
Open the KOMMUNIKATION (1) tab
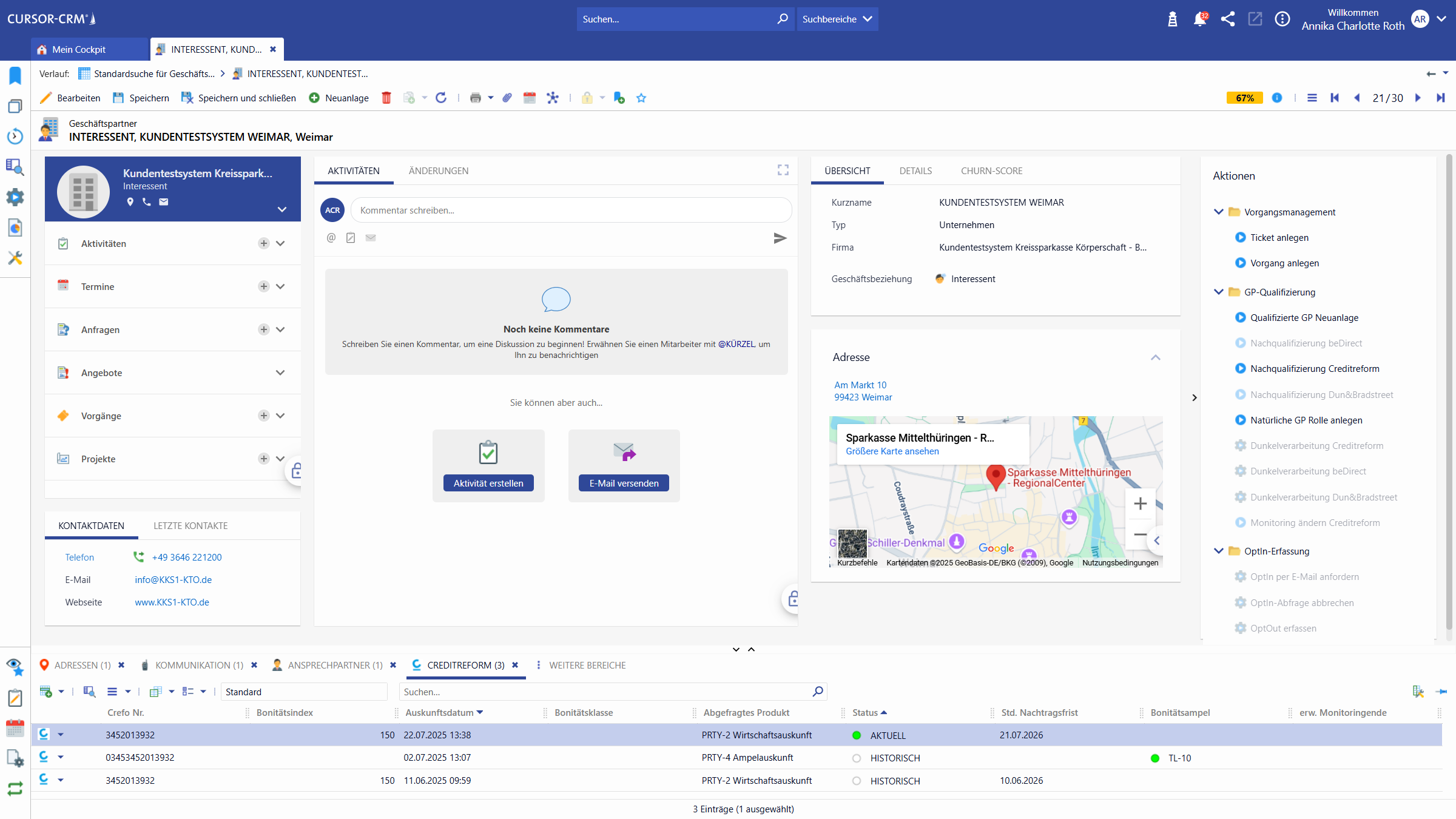199,665
